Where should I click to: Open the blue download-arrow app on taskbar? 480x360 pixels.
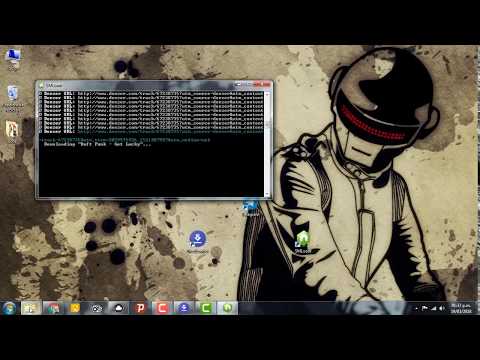tap(184, 308)
